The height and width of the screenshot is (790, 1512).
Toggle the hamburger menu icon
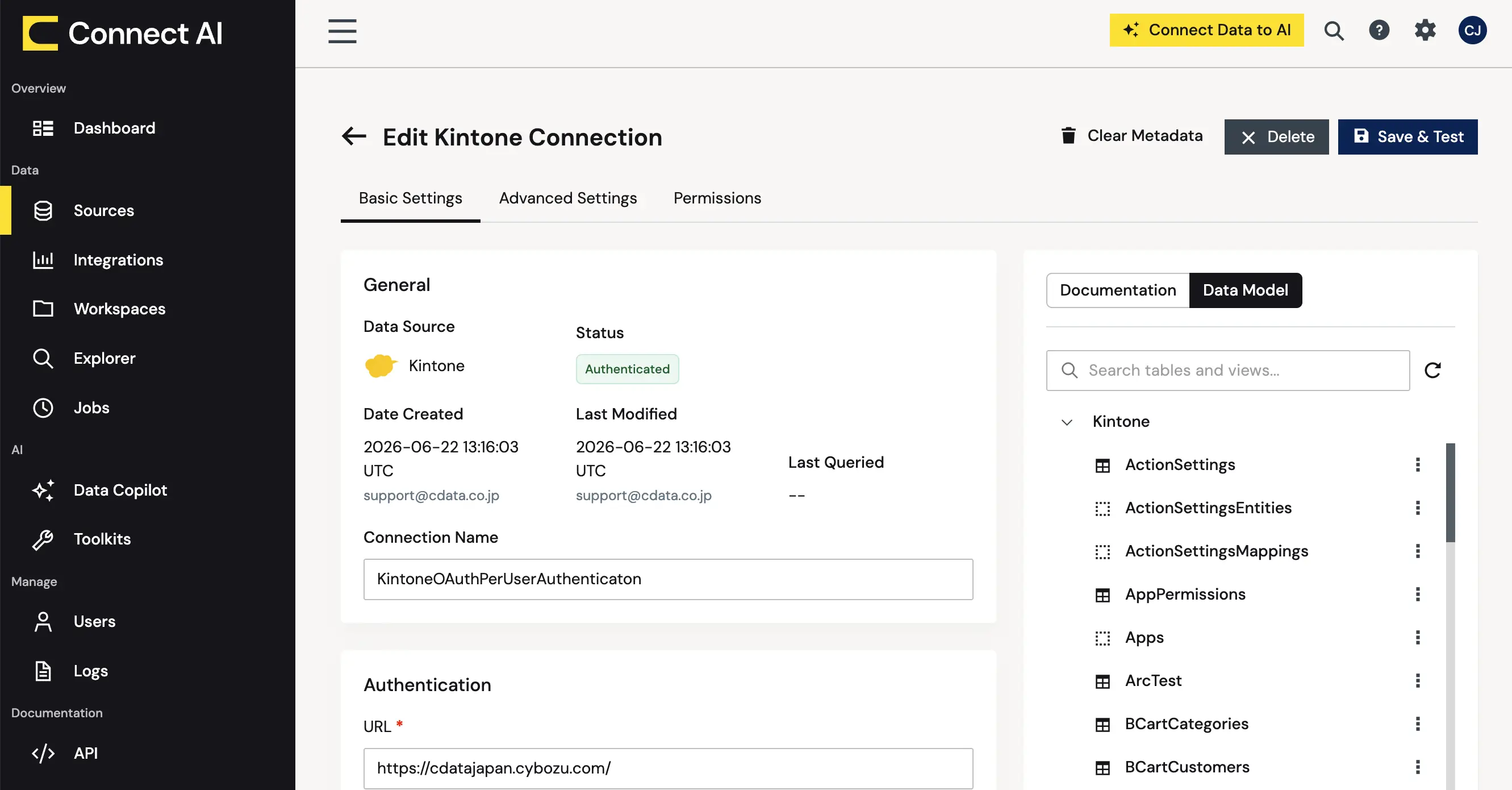coord(342,31)
